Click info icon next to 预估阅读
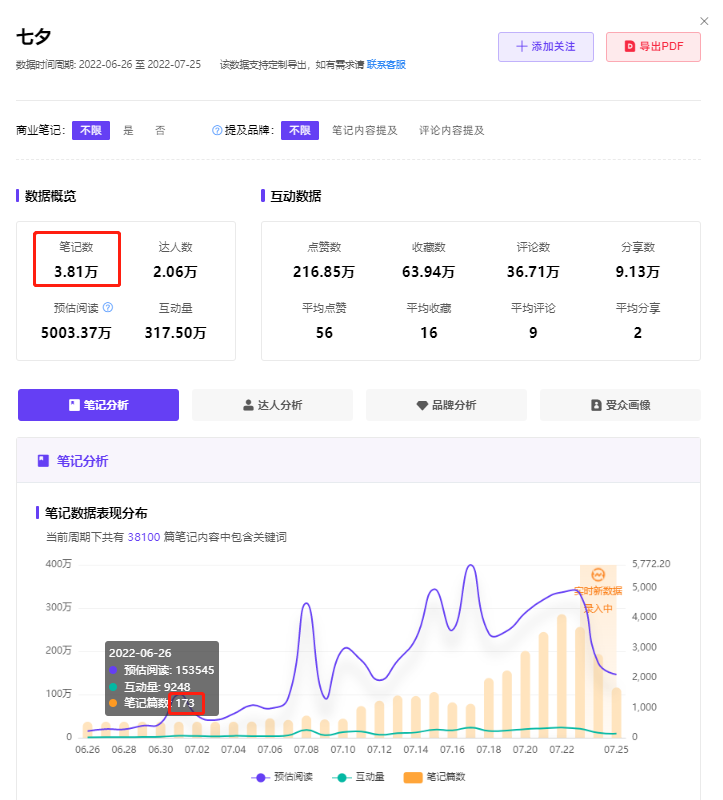This screenshot has height=800, width=723. click(x=108, y=308)
